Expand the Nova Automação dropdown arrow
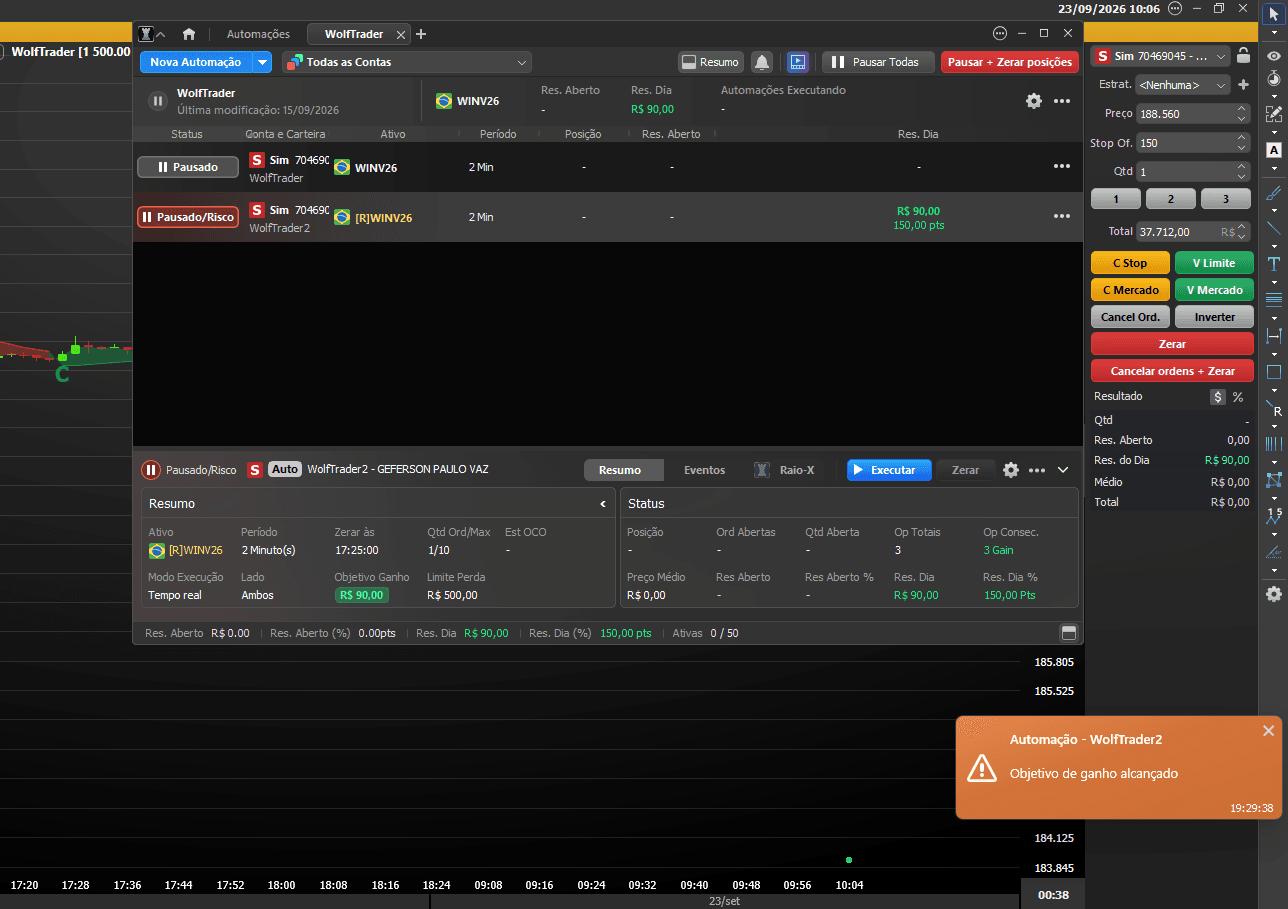This screenshot has height=909, width=1288. click(x=262, y=62)
